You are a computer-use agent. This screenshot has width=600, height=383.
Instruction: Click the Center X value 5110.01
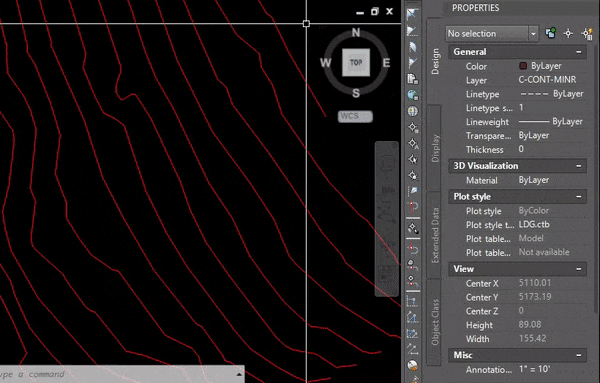click(x=535, y=283)
